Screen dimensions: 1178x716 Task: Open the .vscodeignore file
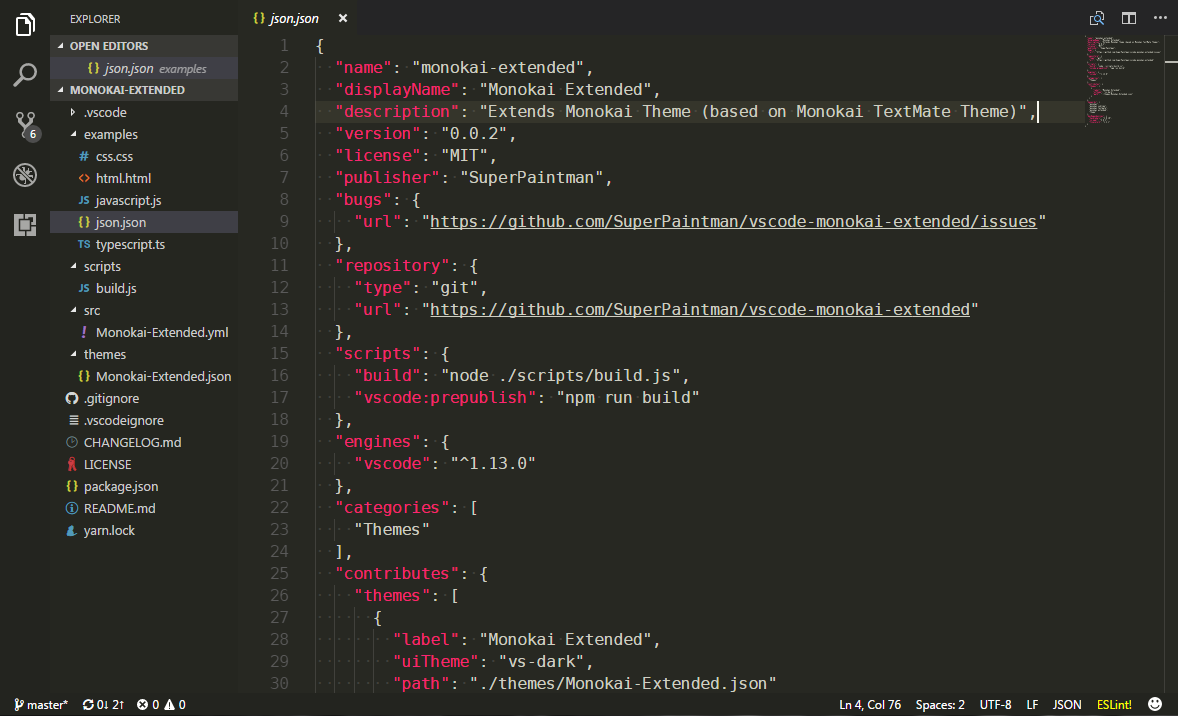coord(144,420)
